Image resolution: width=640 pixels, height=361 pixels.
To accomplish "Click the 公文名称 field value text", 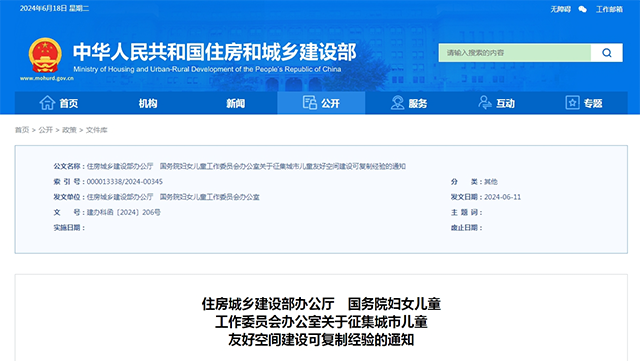I will (x=246, y=166).
